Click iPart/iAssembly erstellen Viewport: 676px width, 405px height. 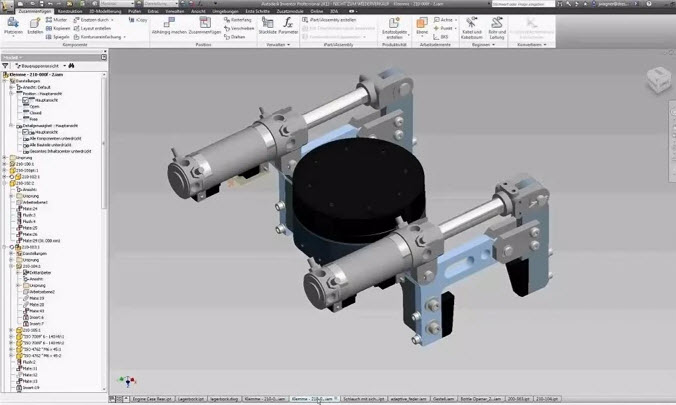[329, 20]
